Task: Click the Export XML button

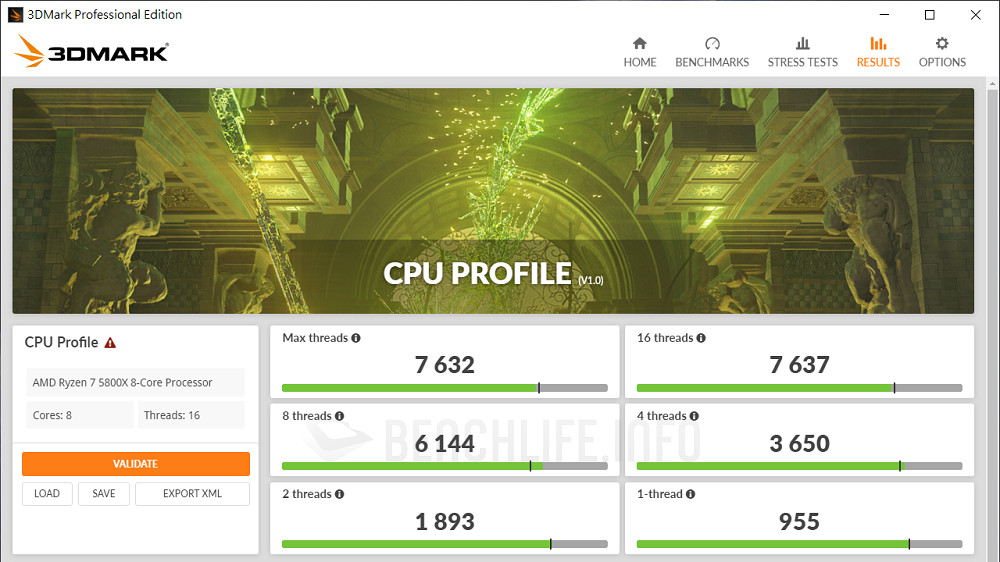Action: point(193,494)
